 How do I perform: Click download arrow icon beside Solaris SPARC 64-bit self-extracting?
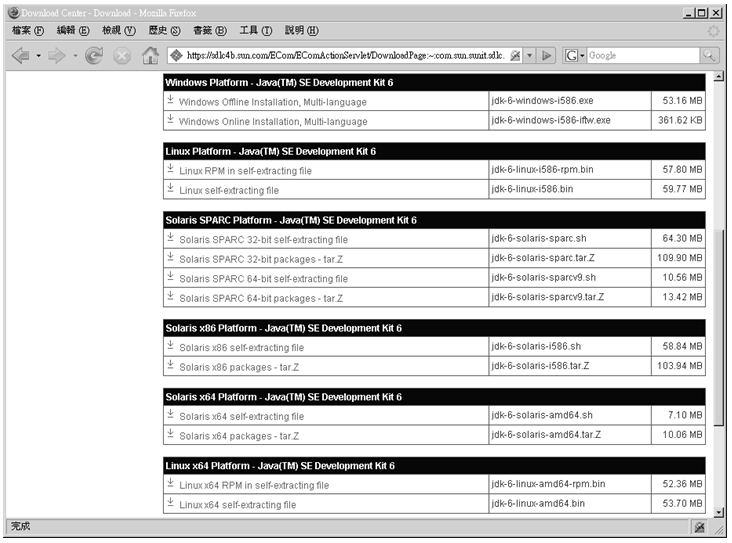(x=170, y=276)
